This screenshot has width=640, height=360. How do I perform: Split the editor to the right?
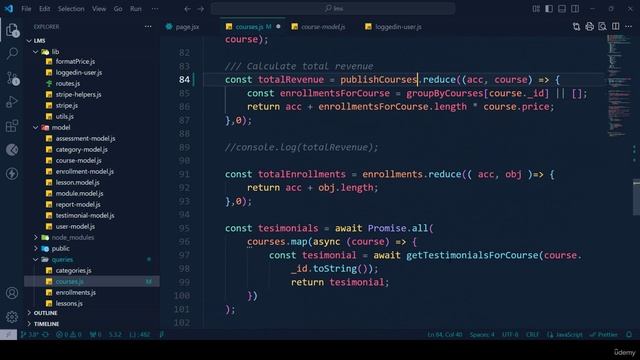click(x=616, y=27)
